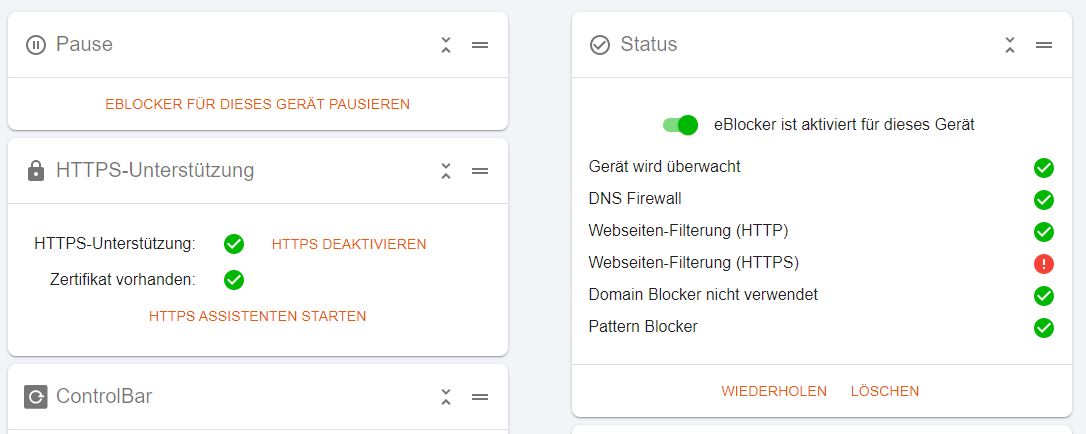The height and width of the screenshot is (434, 1086).
Task: Collapse the ControlBar card
Action: pyautogui.click(x=446, y=397)
